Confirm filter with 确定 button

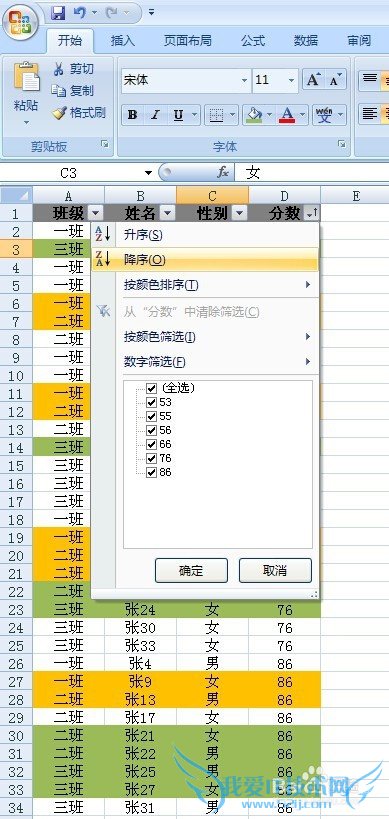point(191,570)
